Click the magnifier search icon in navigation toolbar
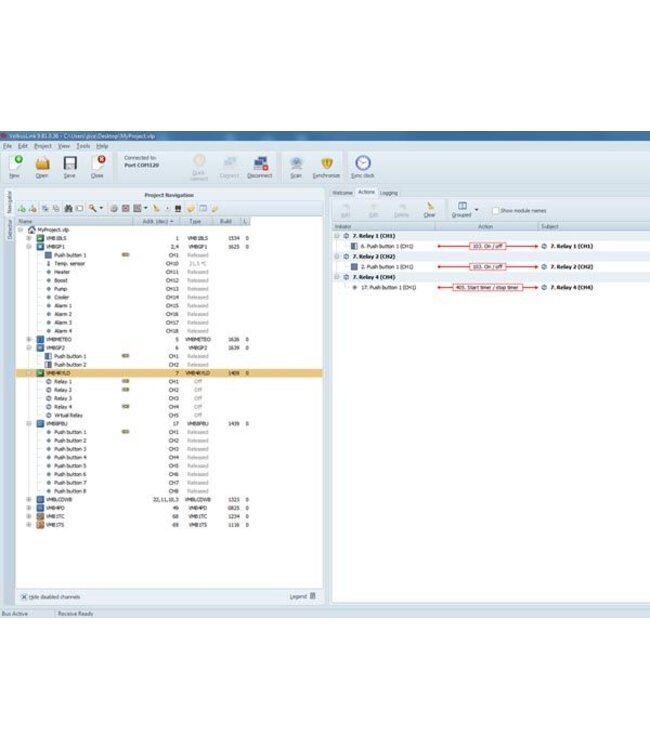 pos(93,209)
